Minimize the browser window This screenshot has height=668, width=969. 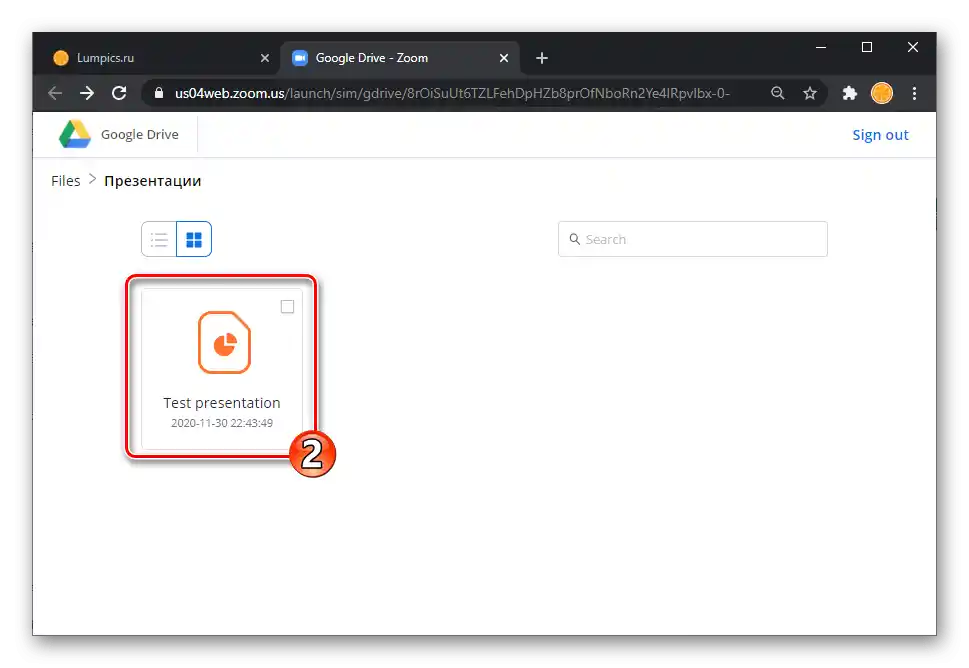[x=821, y=48]
